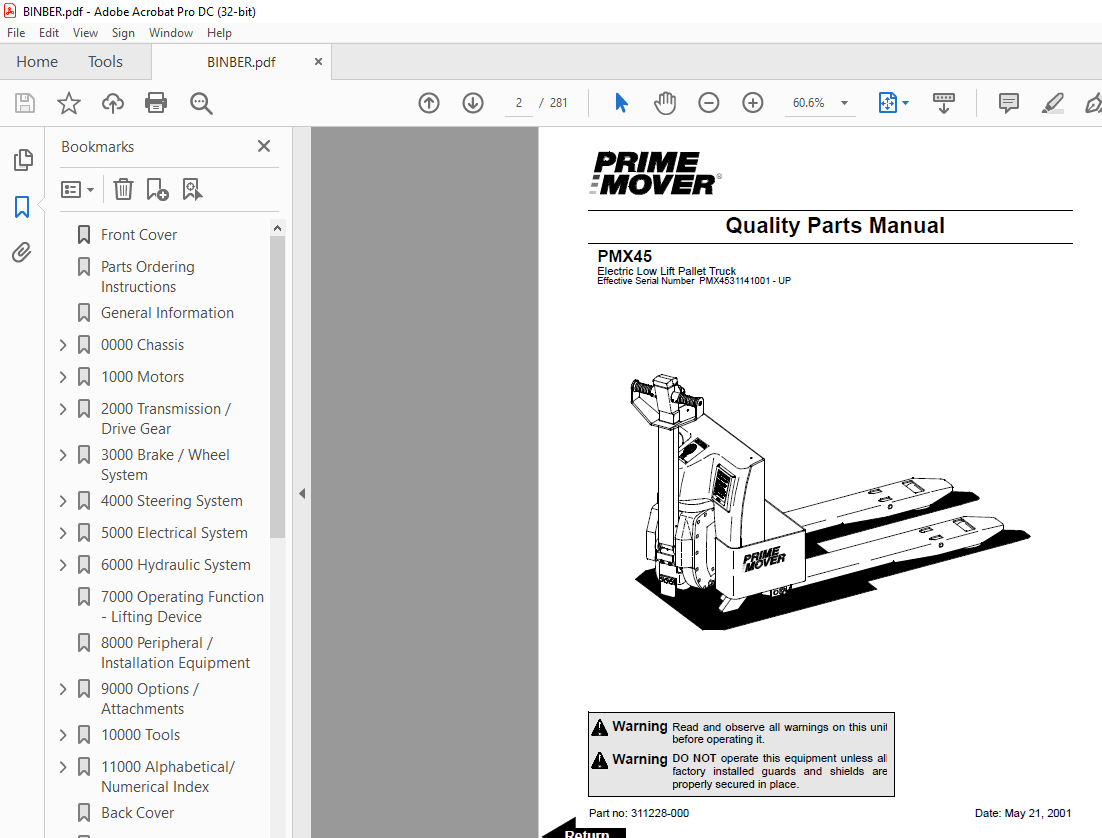Open 7000 Operating Function - Lifting Device bookmark

click(182, 607)
